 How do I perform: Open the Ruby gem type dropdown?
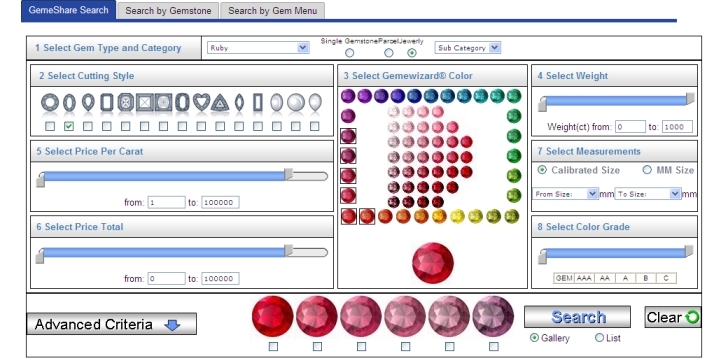tap(258, 47)
